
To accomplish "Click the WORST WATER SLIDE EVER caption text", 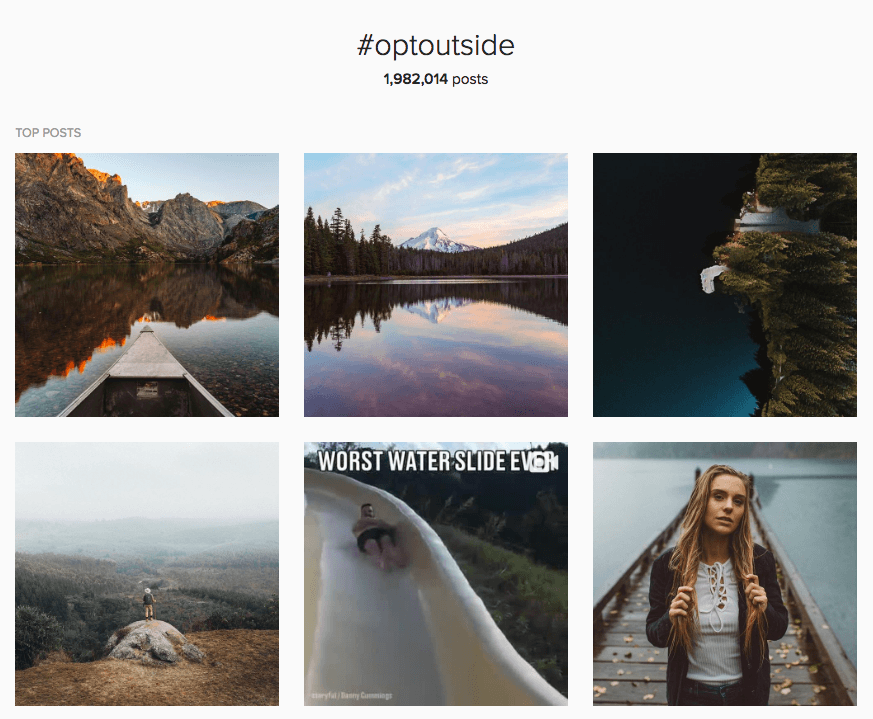I will (x=437, y=462).
